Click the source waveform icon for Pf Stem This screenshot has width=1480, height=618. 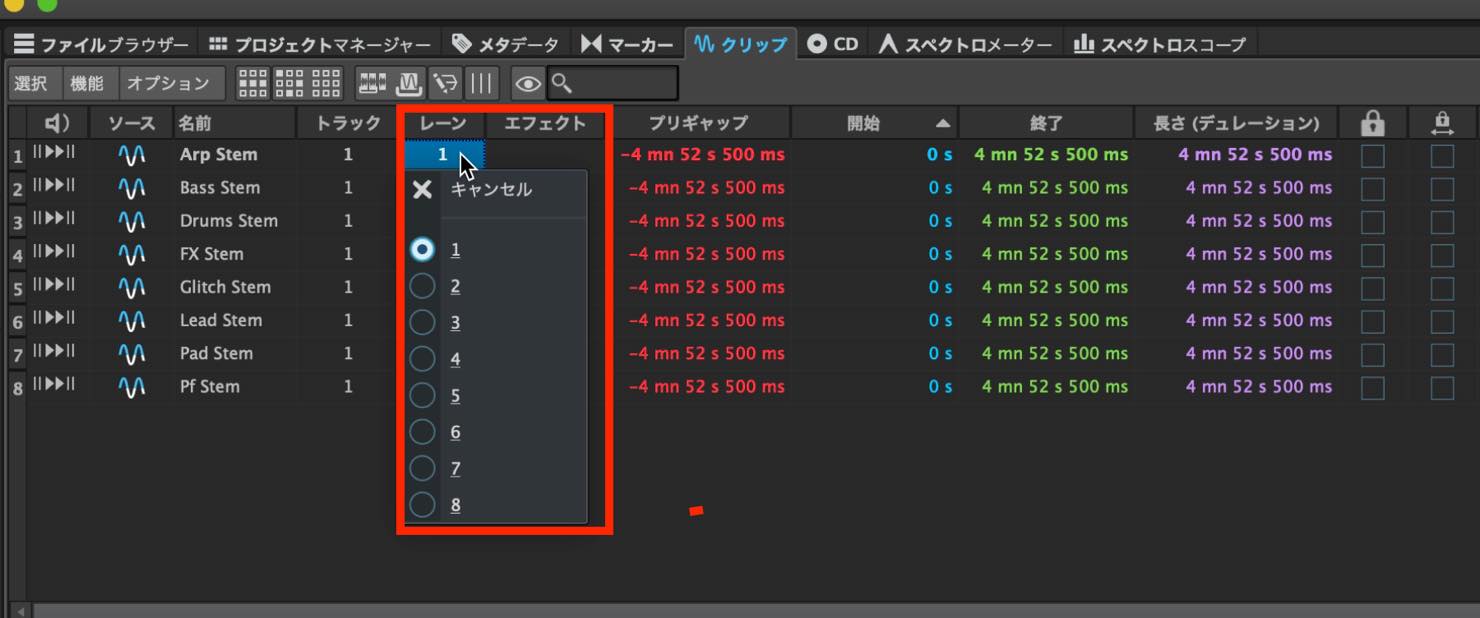(131, 387)
